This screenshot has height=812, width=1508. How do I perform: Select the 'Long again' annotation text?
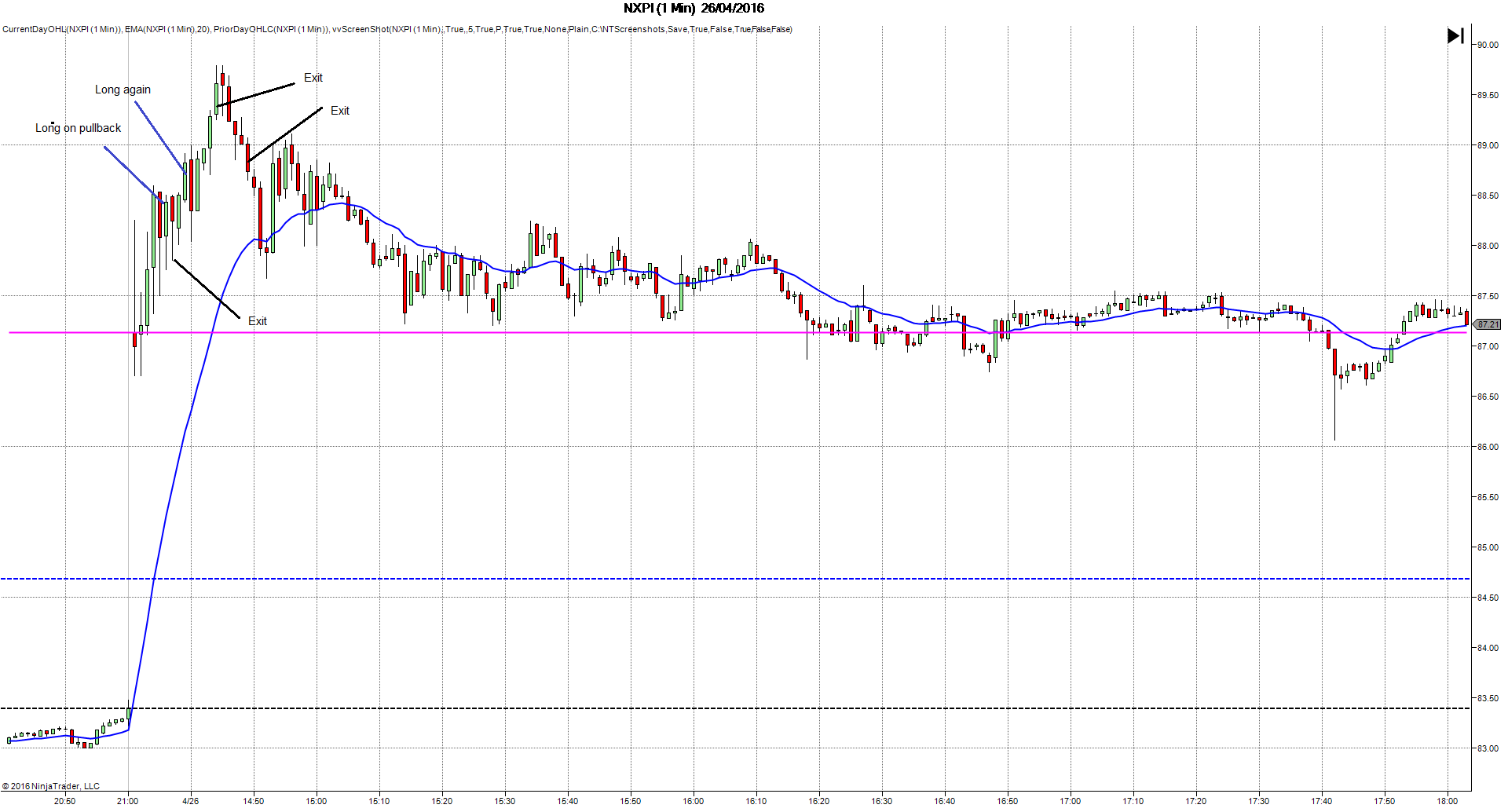[123, 90]
